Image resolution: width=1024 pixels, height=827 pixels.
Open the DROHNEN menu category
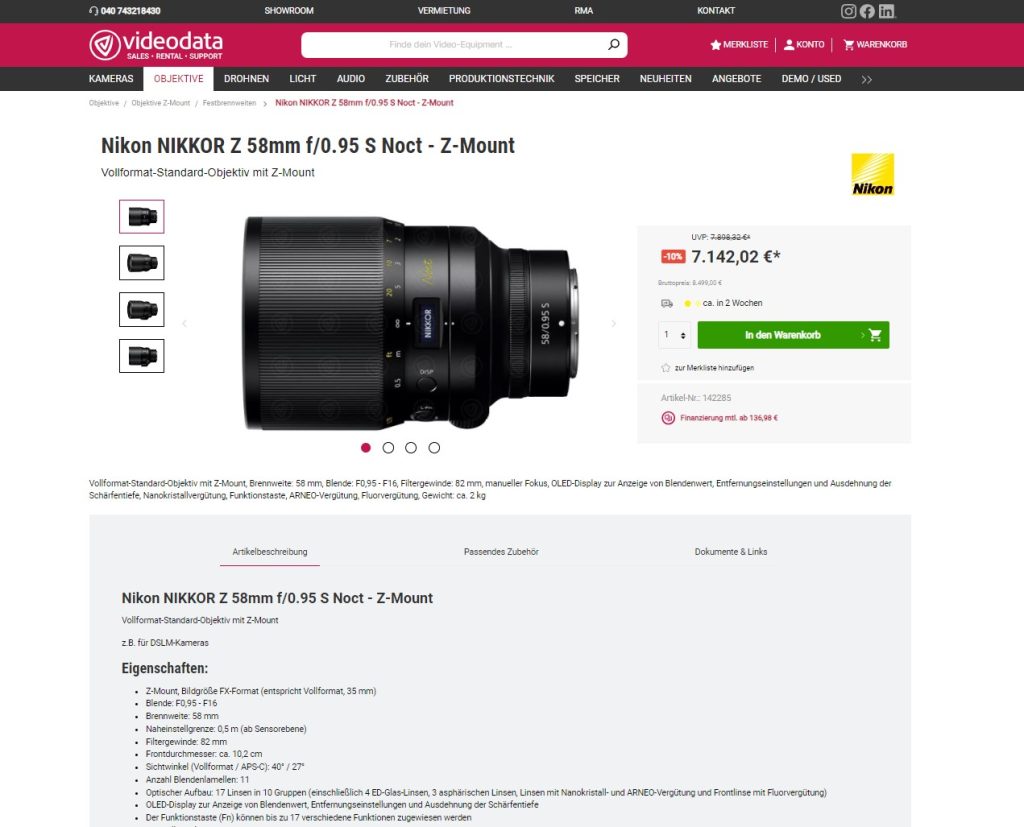click(x=246, y=78)
